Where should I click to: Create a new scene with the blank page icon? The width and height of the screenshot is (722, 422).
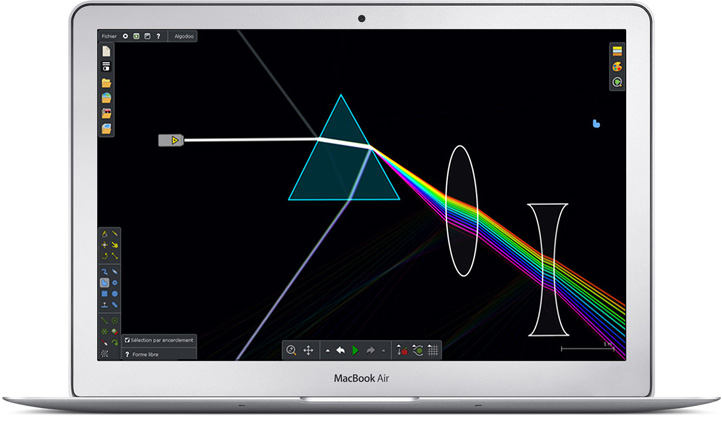tap(106, 51)
